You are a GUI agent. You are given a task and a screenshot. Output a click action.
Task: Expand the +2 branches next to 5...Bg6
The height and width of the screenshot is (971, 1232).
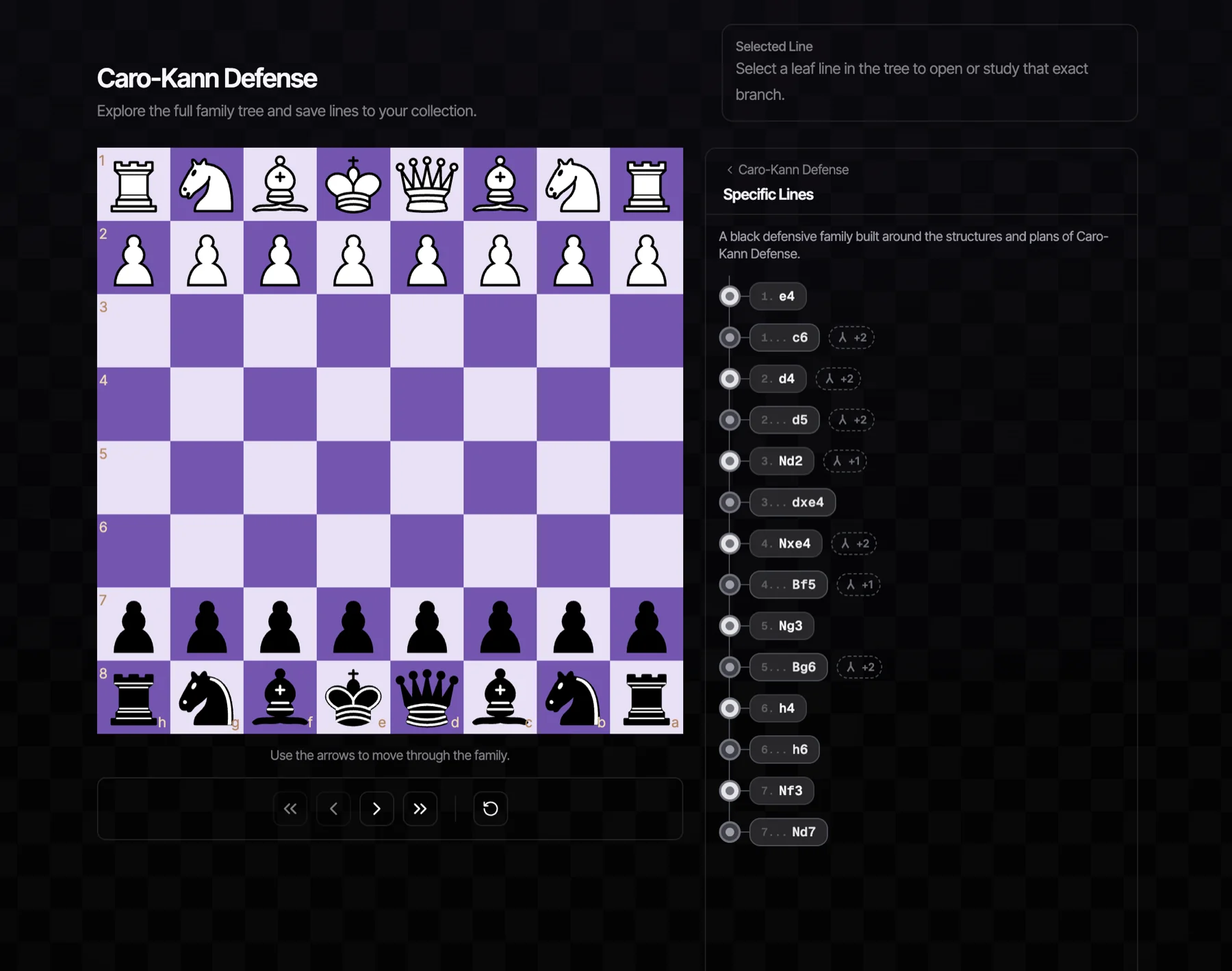860,667
